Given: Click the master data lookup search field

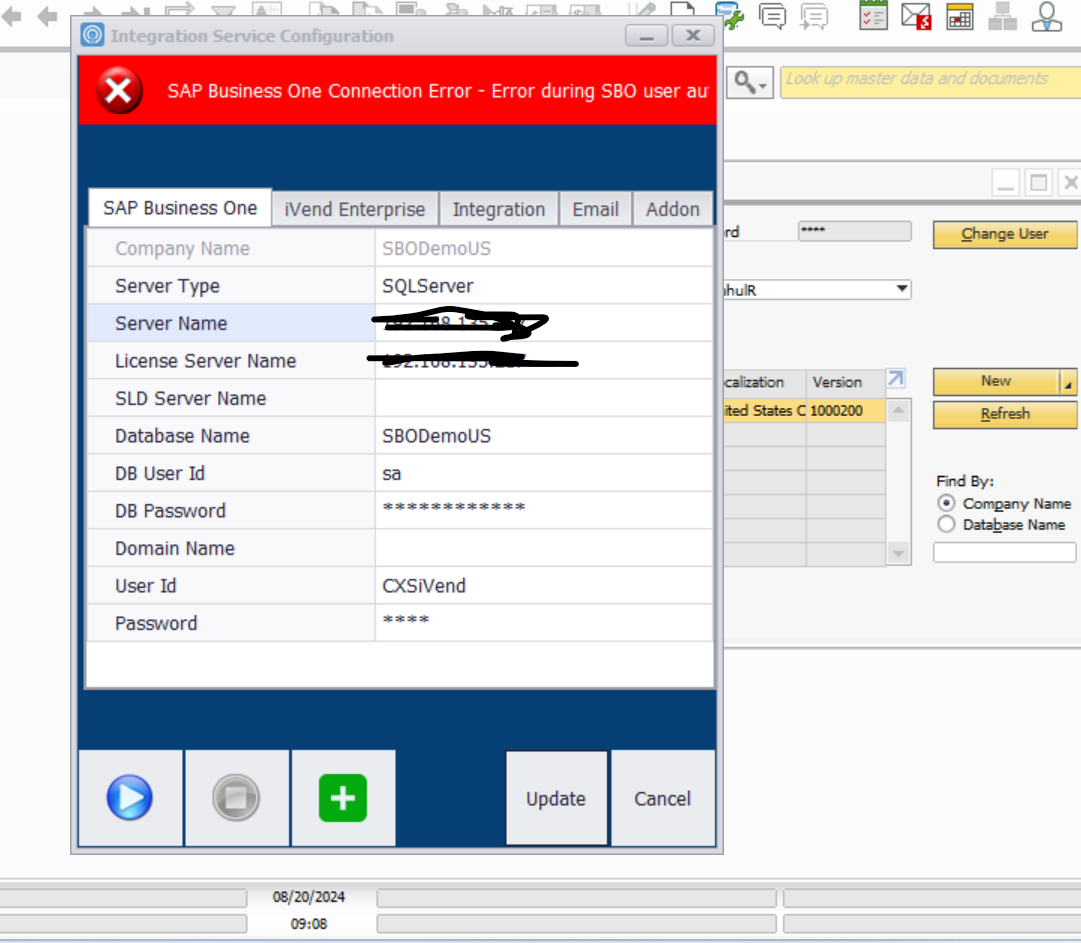Looking at the screenshot, I should [931, 83].
